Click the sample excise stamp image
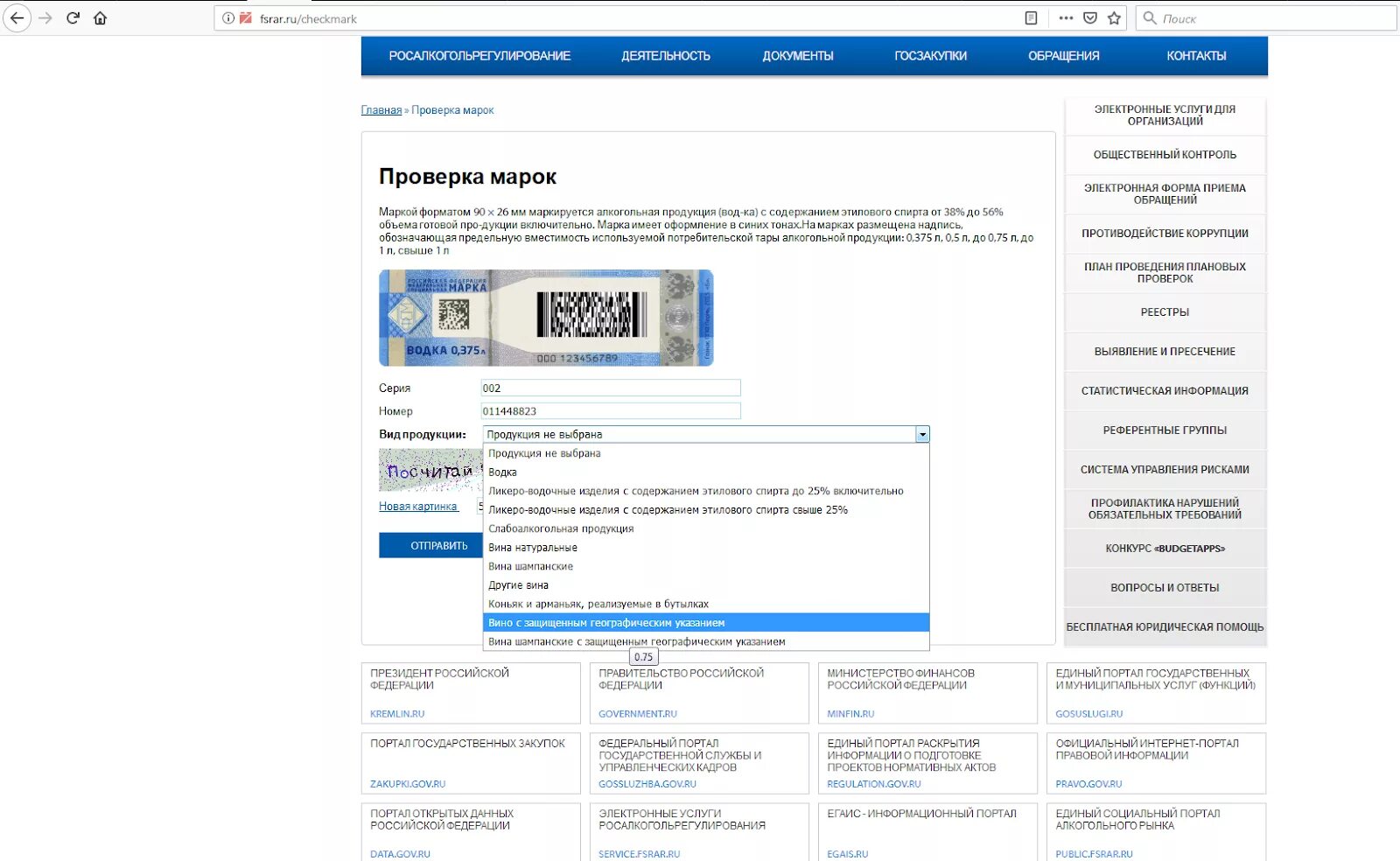This screenshot has height=861, width=1400. click(x=546, y=318)
